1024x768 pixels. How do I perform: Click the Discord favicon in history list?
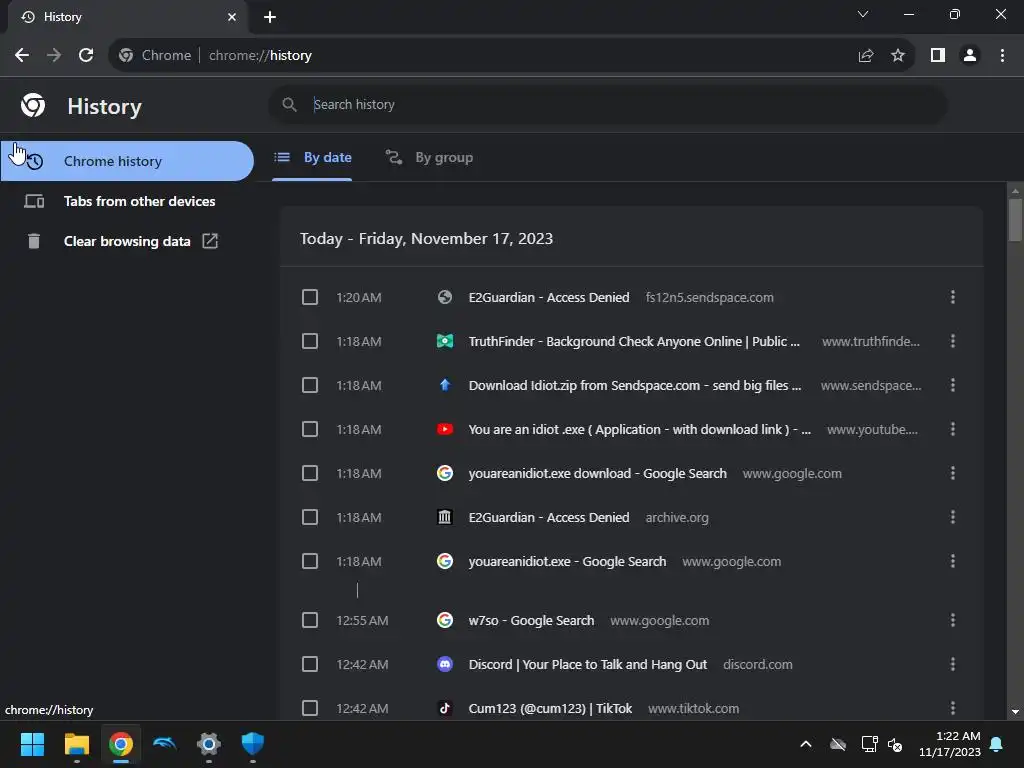pos(445,664)
